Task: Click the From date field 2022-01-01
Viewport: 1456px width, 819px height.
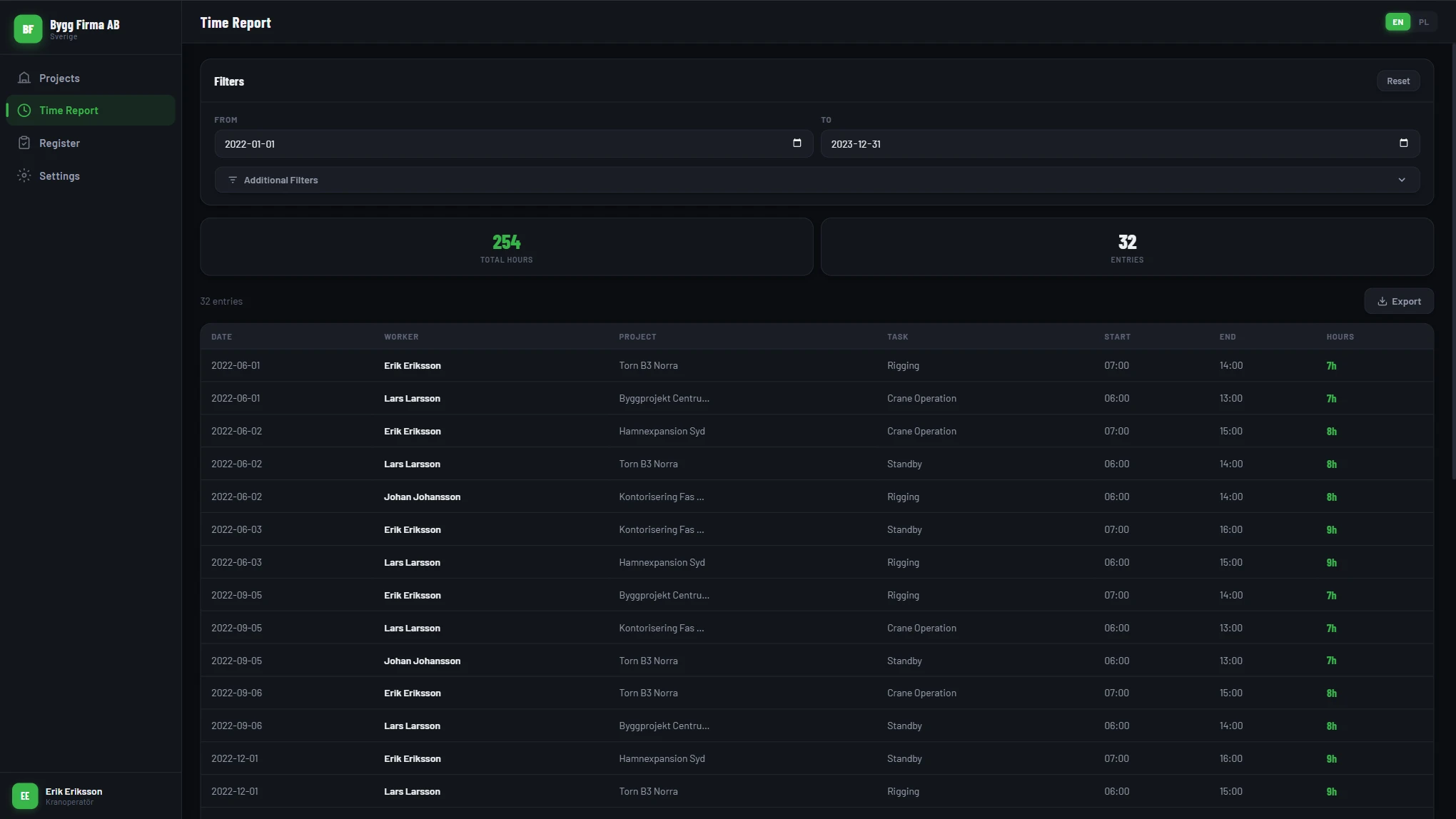Action: coord(500,144)
